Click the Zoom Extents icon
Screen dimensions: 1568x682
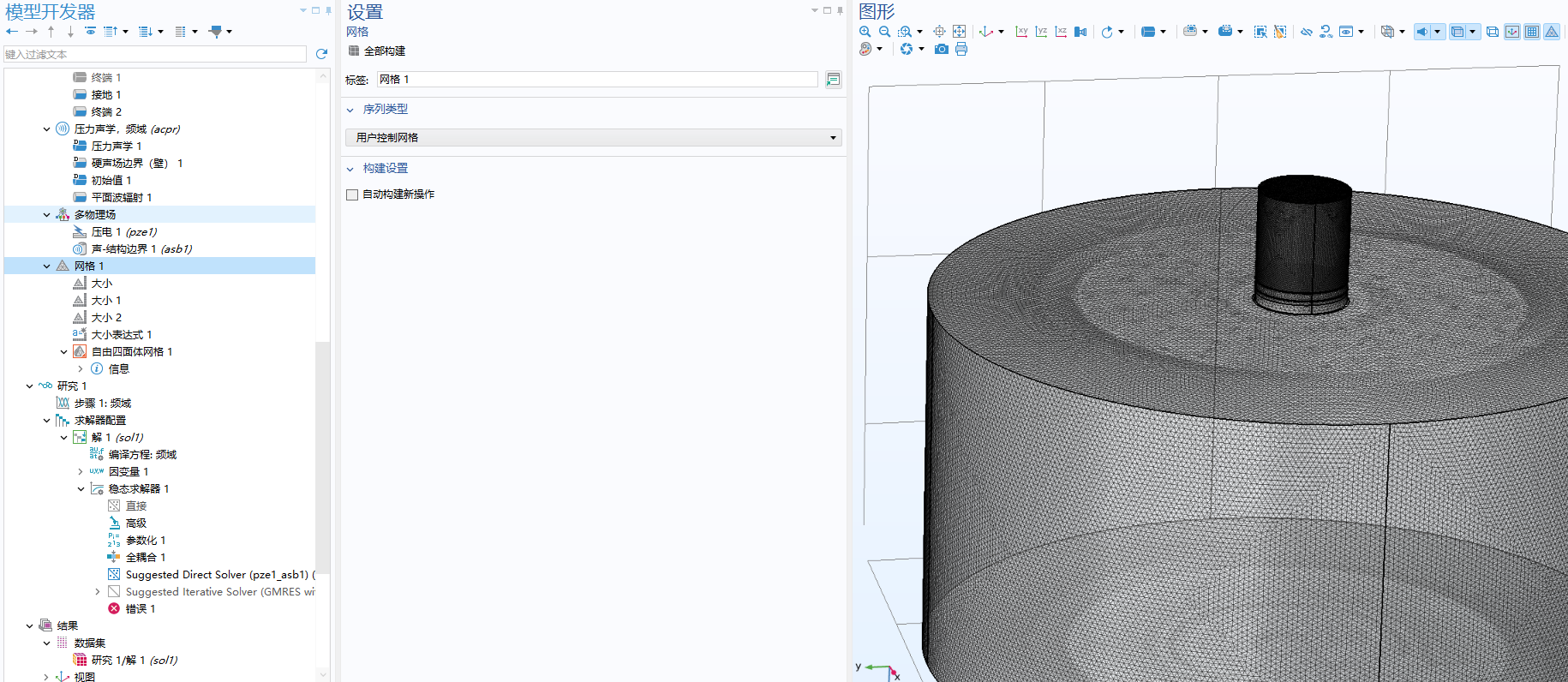[x=959, y=32]
